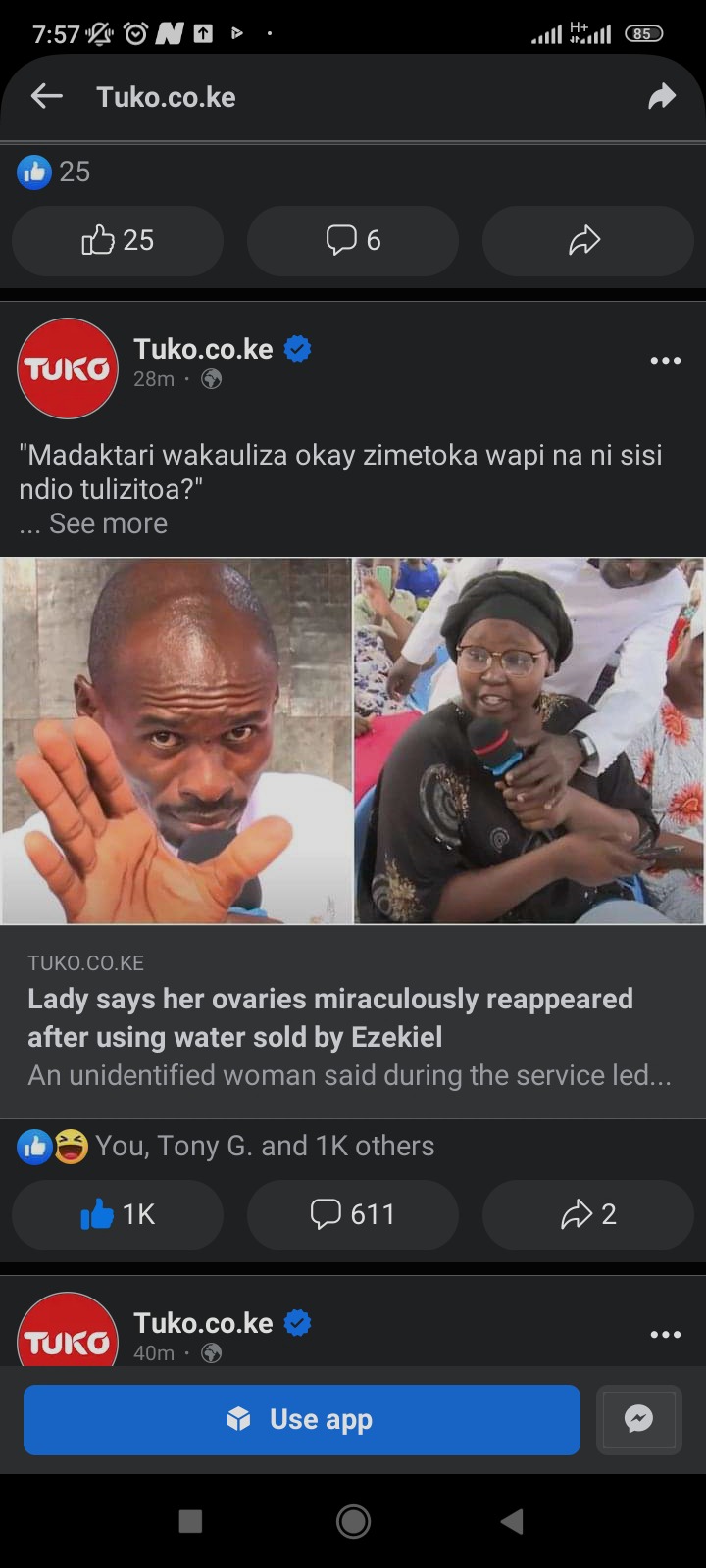The width and height of the screenshot is (706, 1568).
Task: Open Tuko.co.ke page name on 28m post
Action: pos(203,349)
